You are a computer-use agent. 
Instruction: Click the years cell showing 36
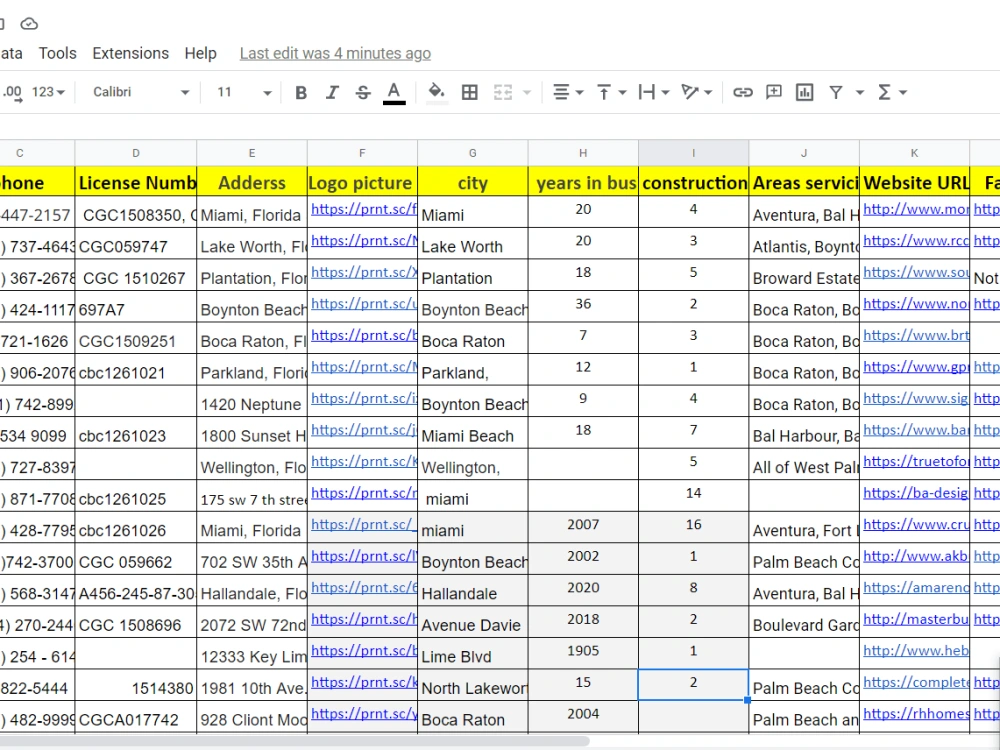(x=583, y=307)
